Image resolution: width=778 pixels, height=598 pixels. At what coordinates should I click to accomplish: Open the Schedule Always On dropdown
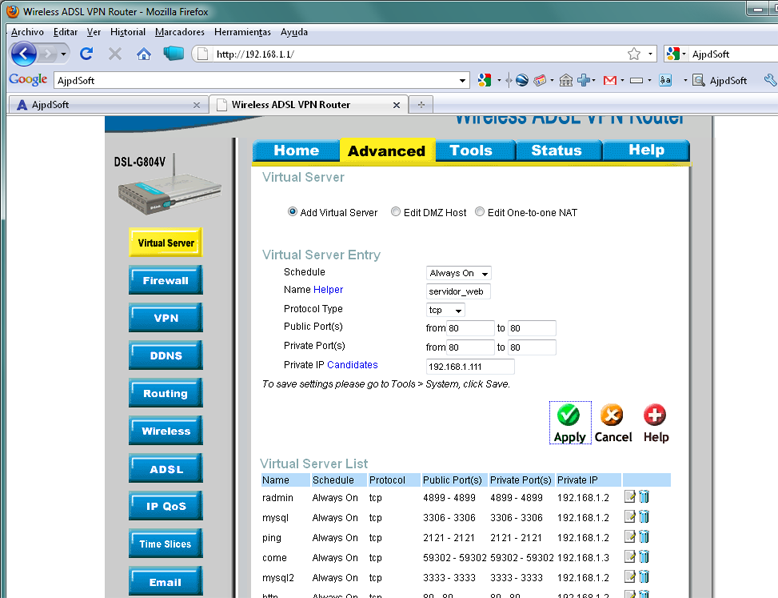(459, 273)
